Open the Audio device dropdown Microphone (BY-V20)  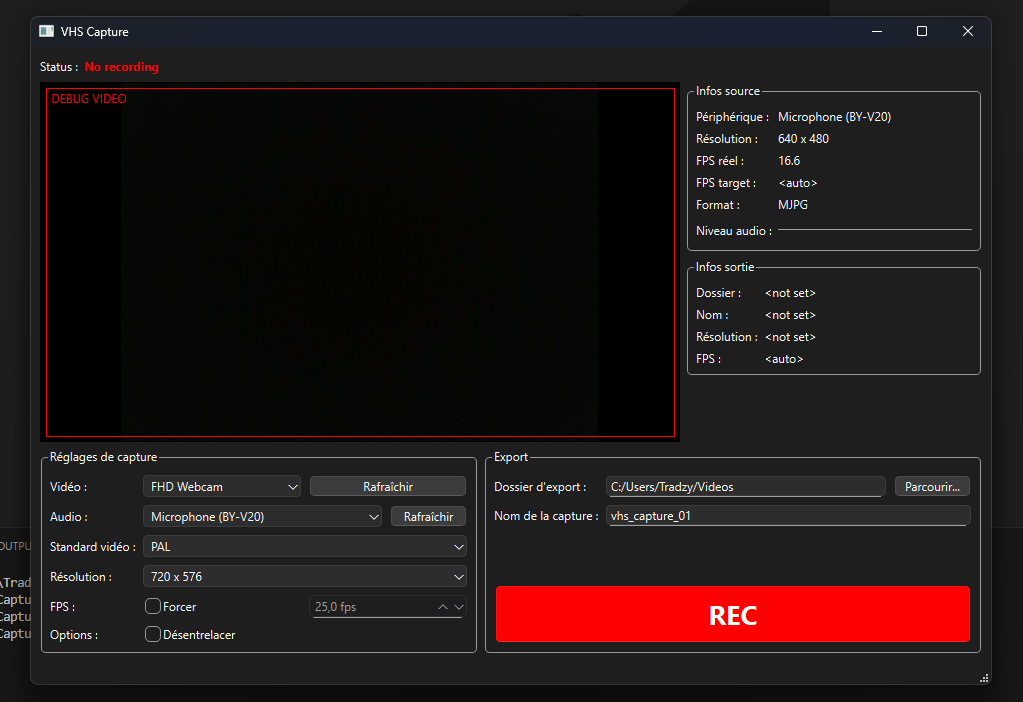point(262,517)
